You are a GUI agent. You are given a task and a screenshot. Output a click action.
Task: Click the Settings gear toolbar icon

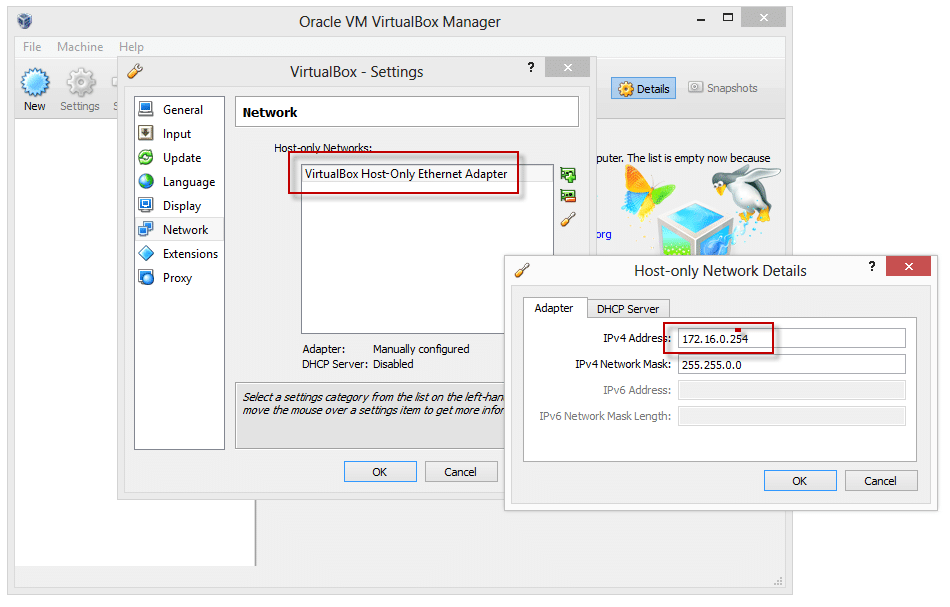[x=80, y=88]
